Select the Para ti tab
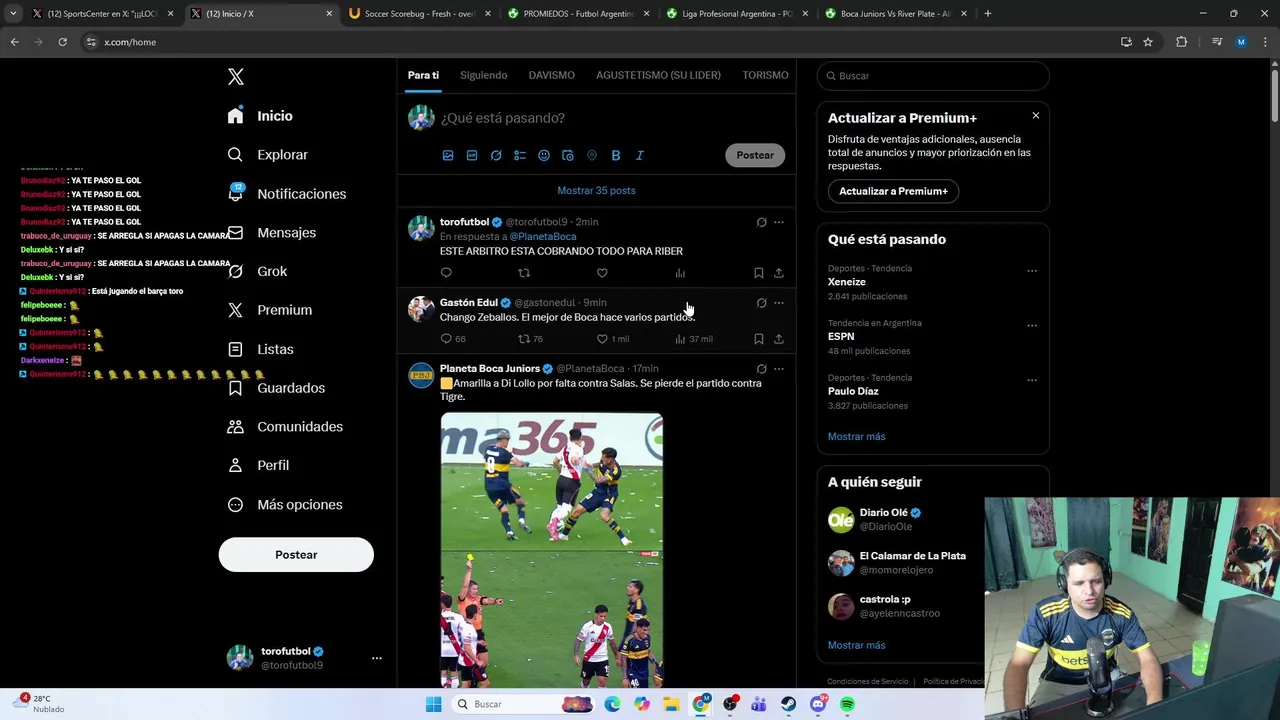This screenshot has width=1280, height=720. click(423, 75)
